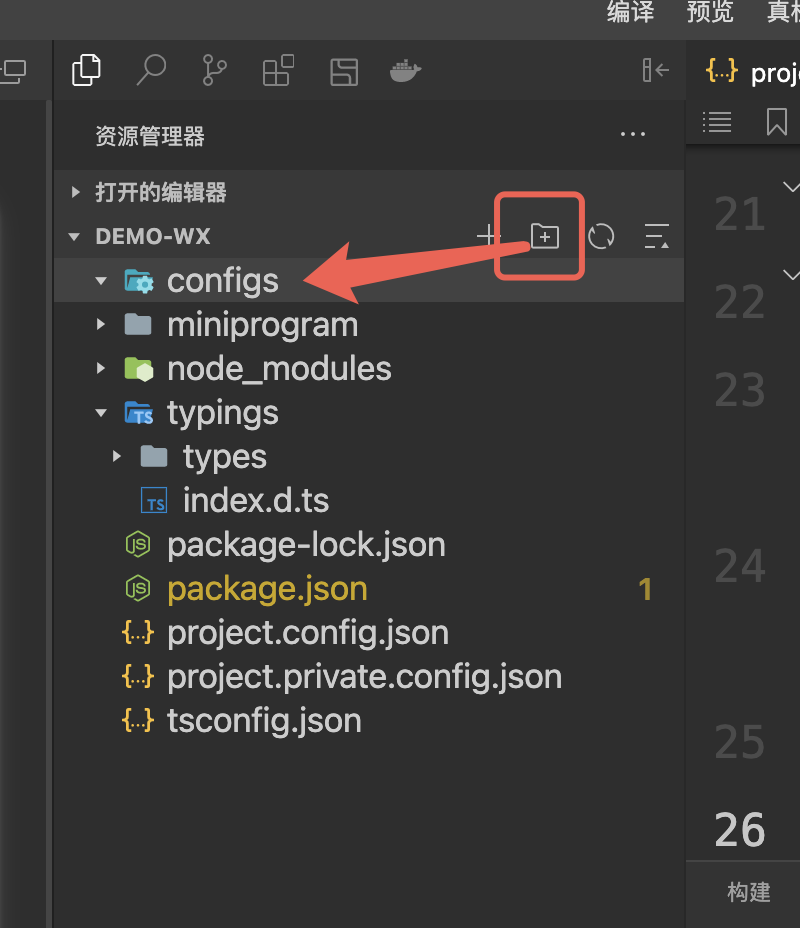800x928 pixels.
Task: Click the New File plus icon
Action: coord(488,236)
